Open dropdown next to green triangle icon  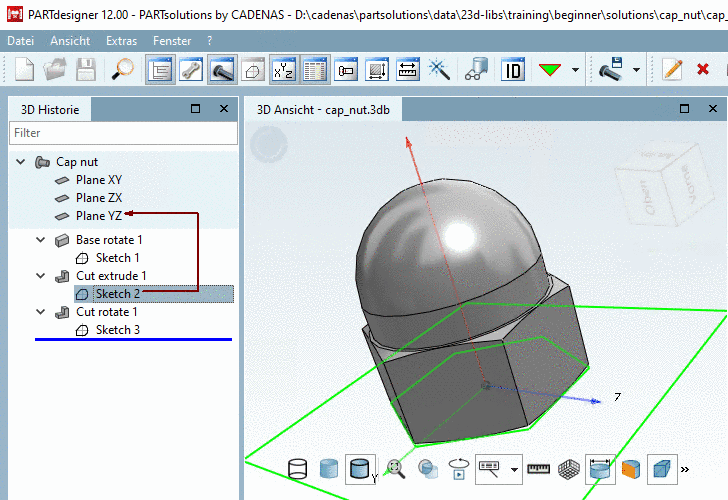point(575,70)
